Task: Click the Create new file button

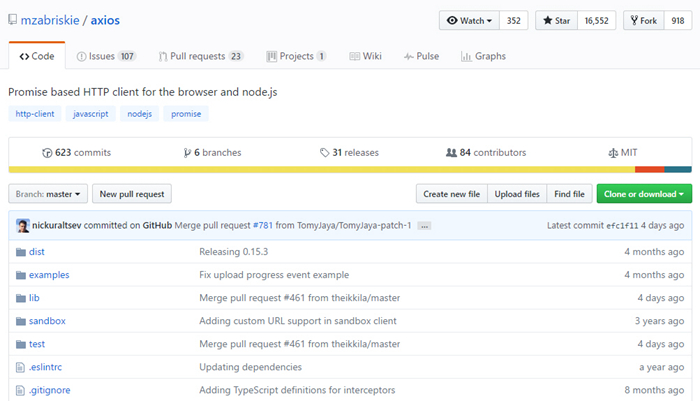Action: 452,194
